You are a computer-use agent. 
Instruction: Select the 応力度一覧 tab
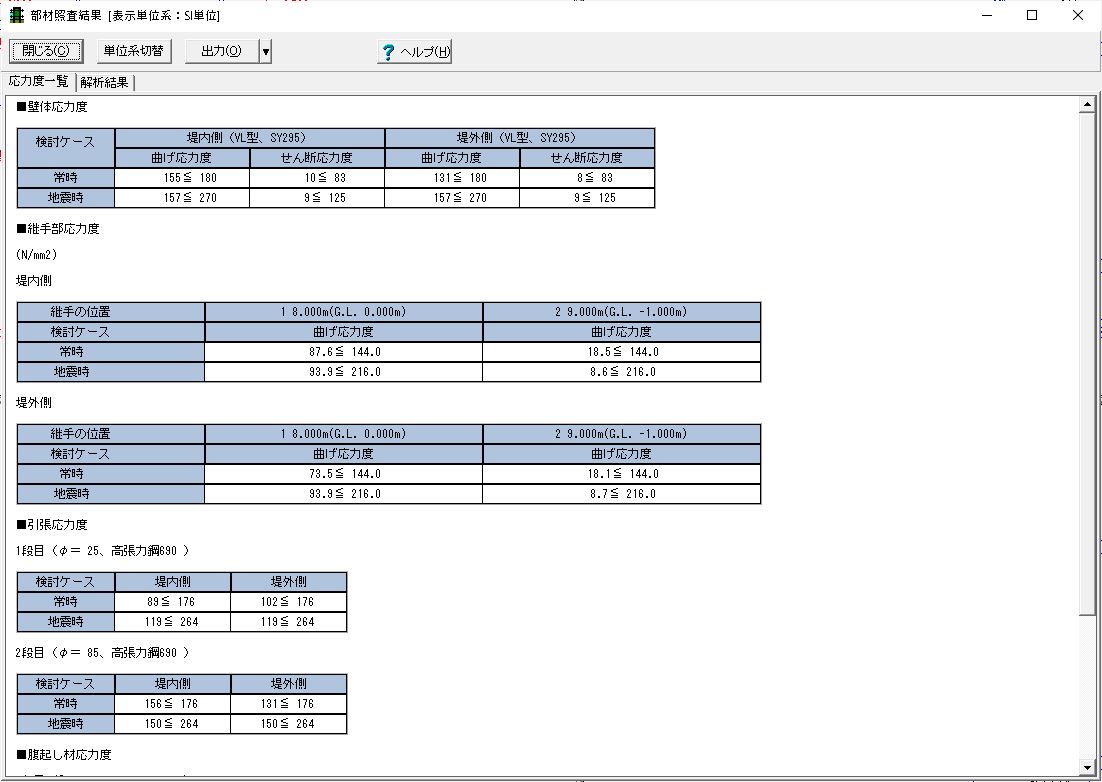point(39,82)
